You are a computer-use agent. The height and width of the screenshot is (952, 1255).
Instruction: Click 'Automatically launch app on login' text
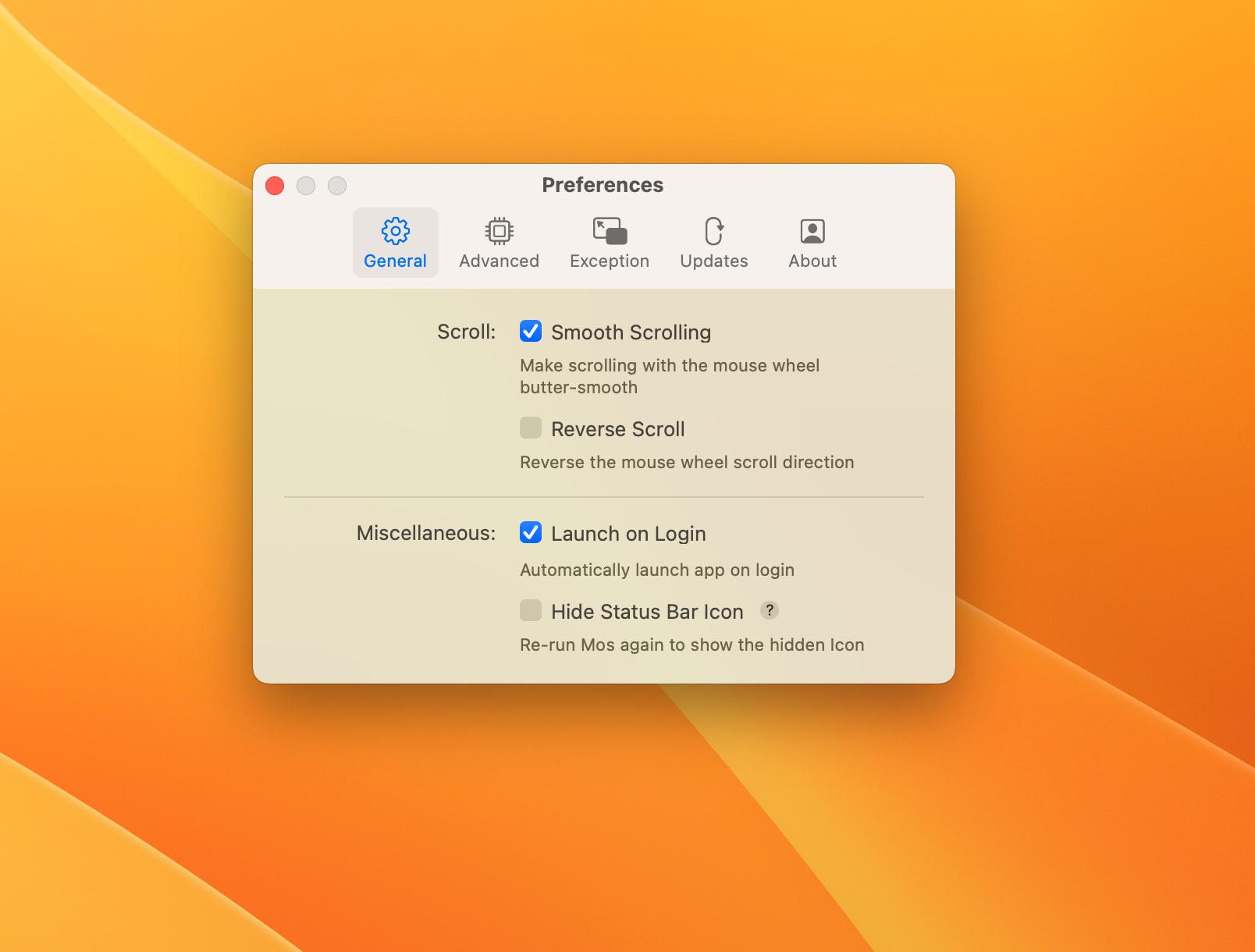point(657,570)
